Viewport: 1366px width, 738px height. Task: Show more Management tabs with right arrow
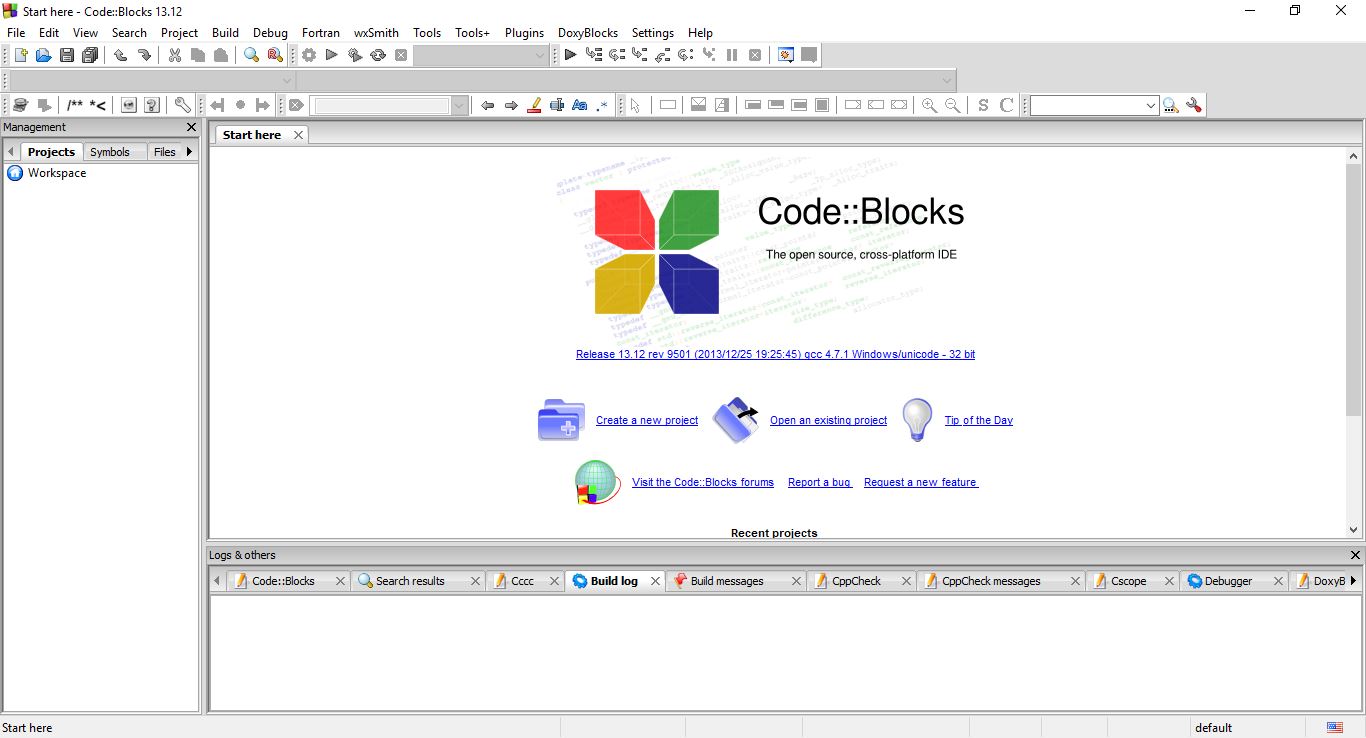[x=189, y=152]
